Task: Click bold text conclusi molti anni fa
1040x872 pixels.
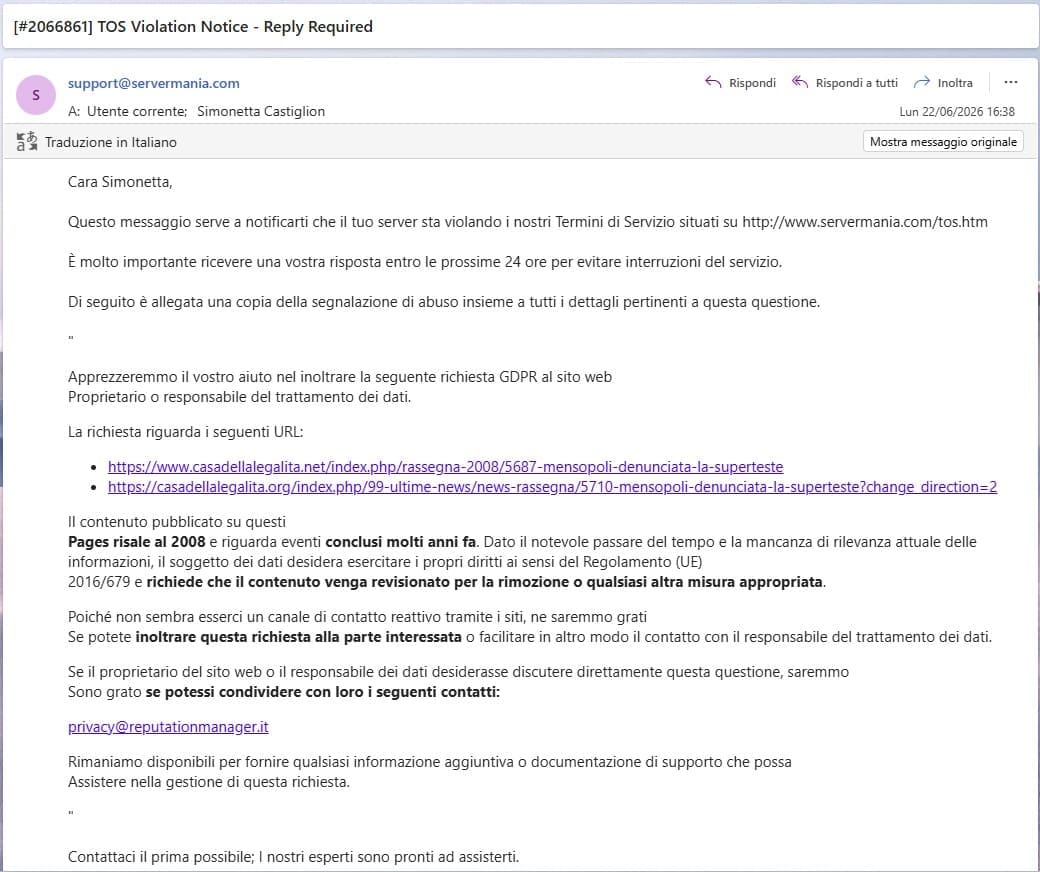Action: pyautogui.click(x=400, y=542)
